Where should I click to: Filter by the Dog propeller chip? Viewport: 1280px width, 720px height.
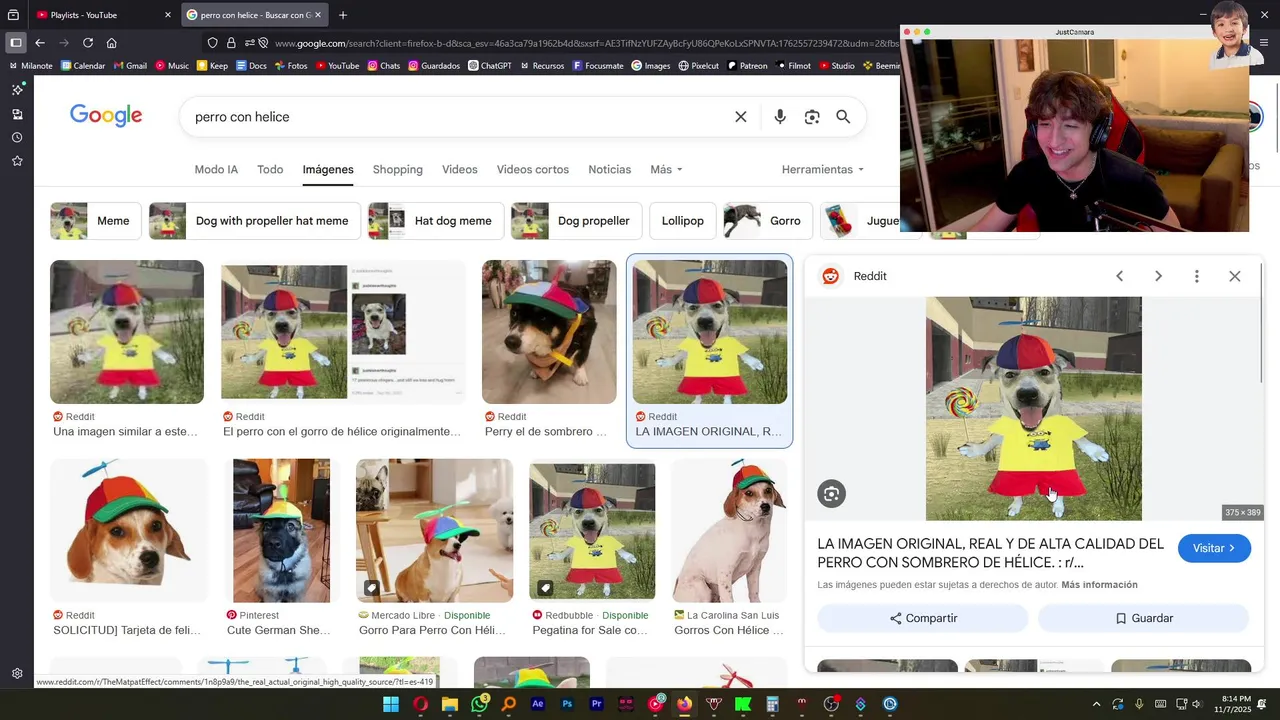tap(576, 221)
